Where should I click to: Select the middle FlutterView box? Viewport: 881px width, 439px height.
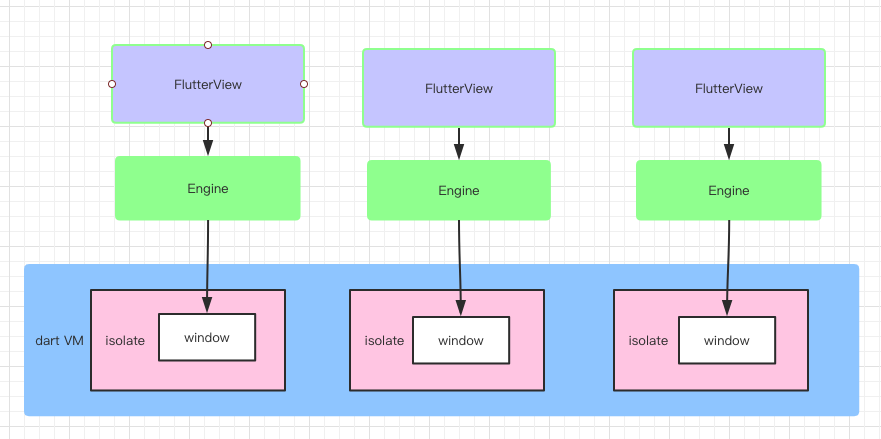459,88
